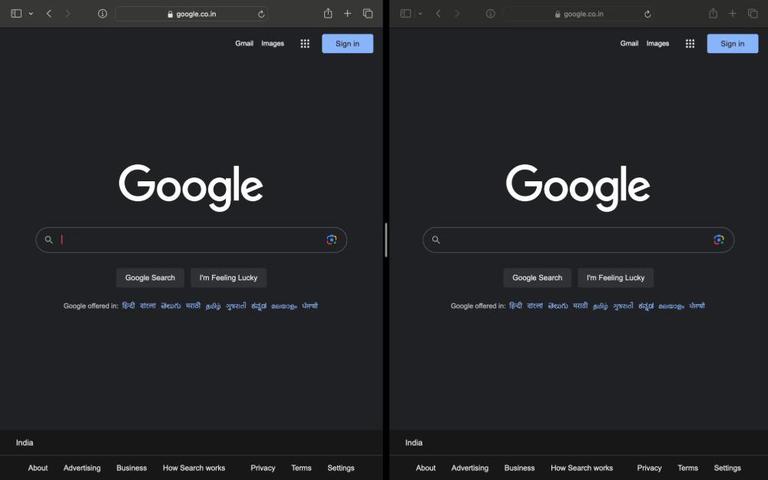
Task: Open the Share sheet in right window
Action: click(x=713, y=13)
